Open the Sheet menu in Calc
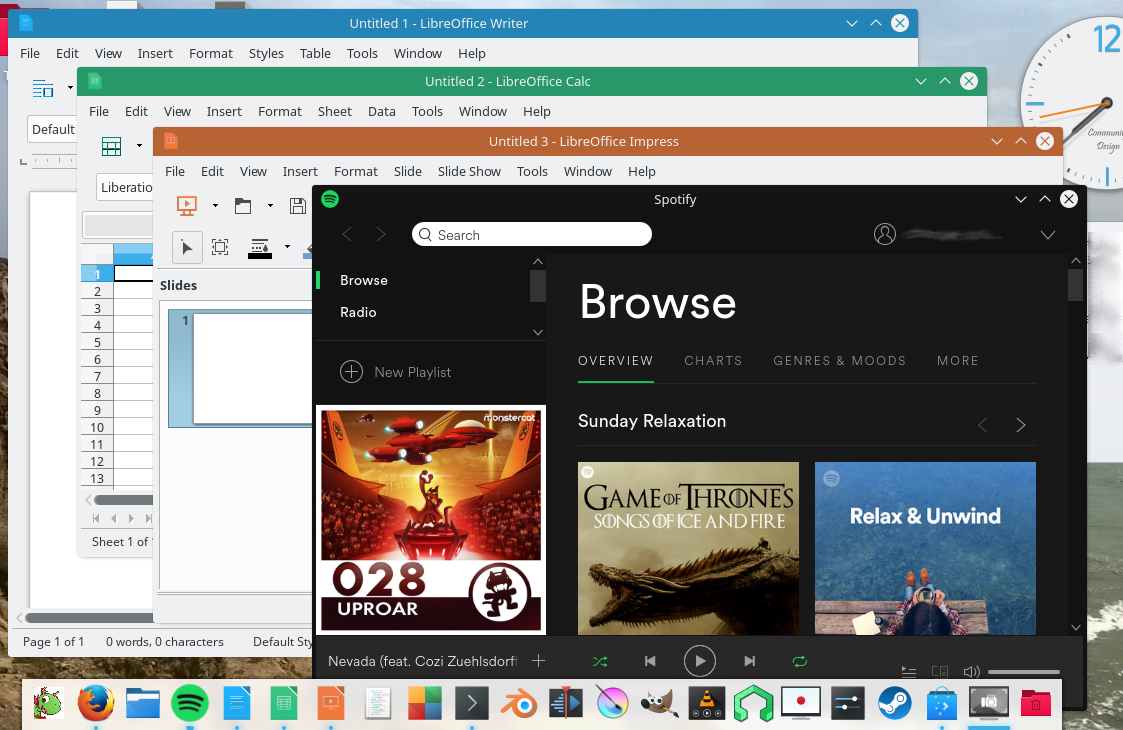 point(334,111)
